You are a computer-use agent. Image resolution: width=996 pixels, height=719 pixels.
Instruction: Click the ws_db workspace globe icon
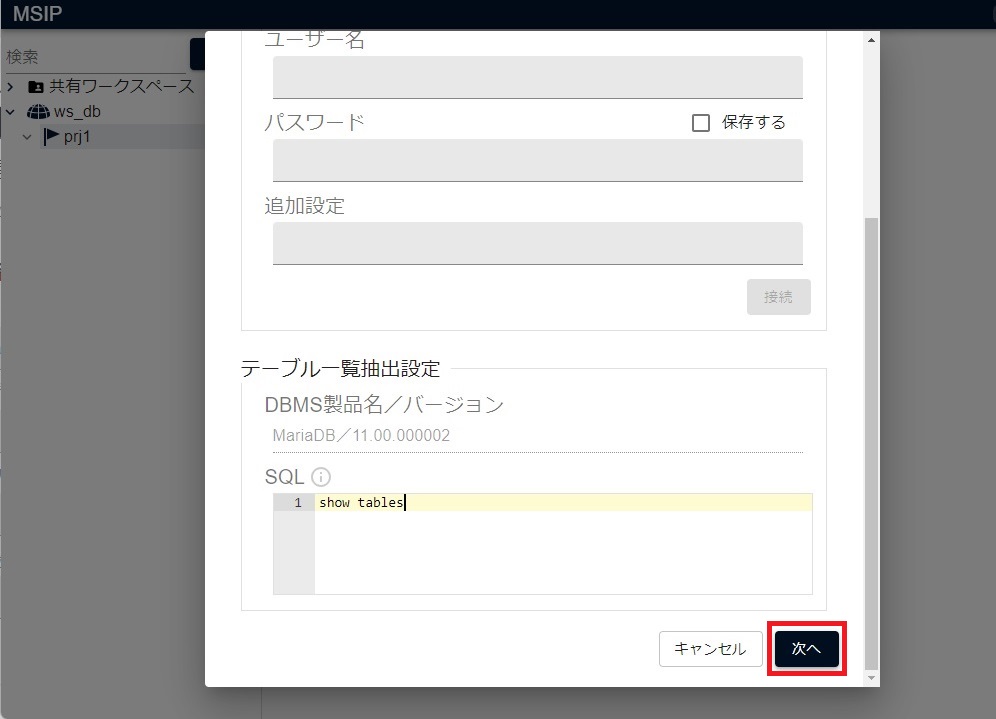pos(38,112)
